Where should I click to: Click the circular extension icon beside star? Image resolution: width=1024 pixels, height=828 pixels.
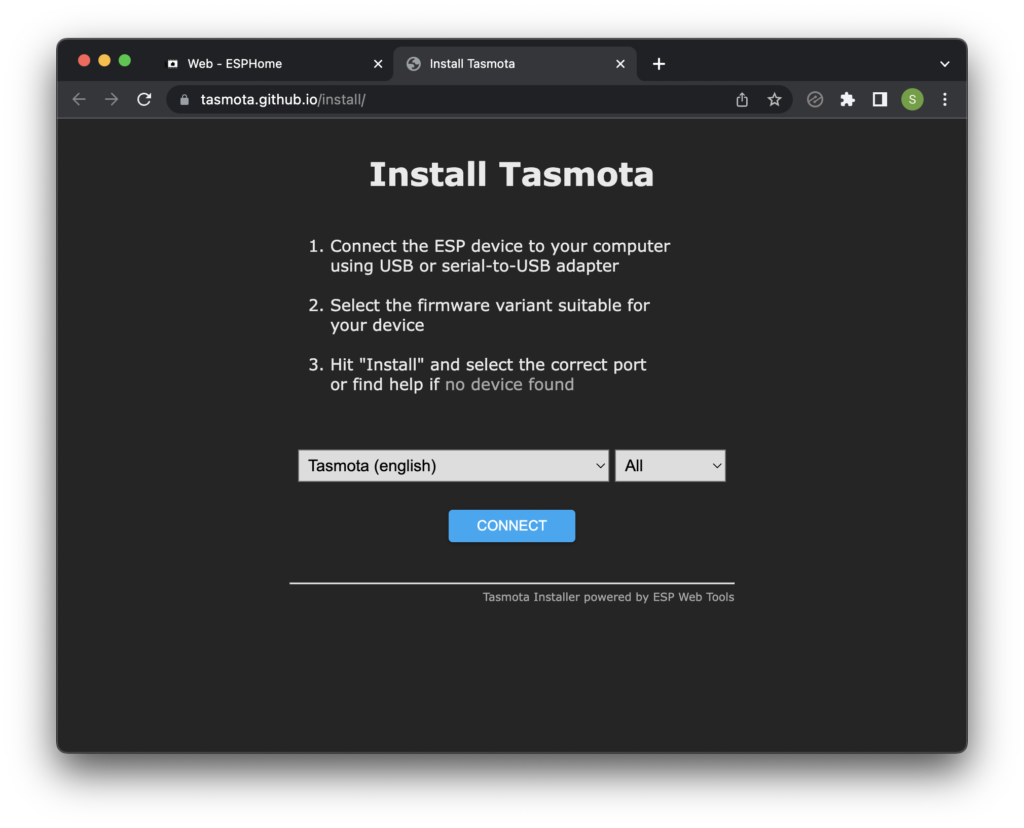pos(814,99)
